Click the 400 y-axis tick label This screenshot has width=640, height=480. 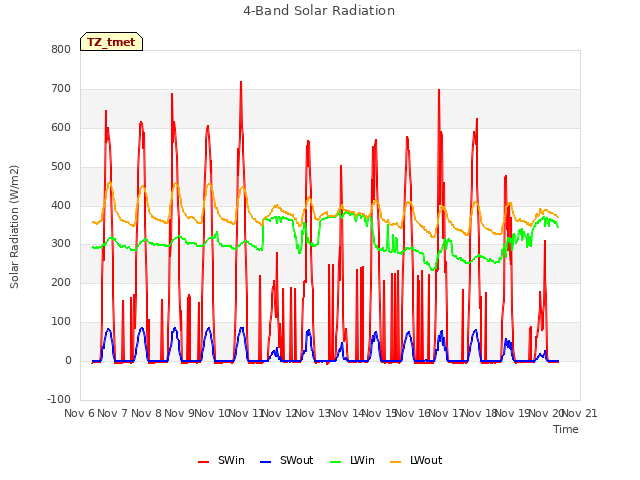(61, 205)
